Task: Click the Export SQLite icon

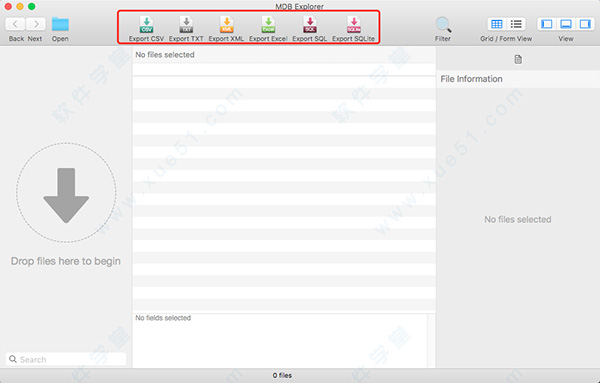Action: 354,25
